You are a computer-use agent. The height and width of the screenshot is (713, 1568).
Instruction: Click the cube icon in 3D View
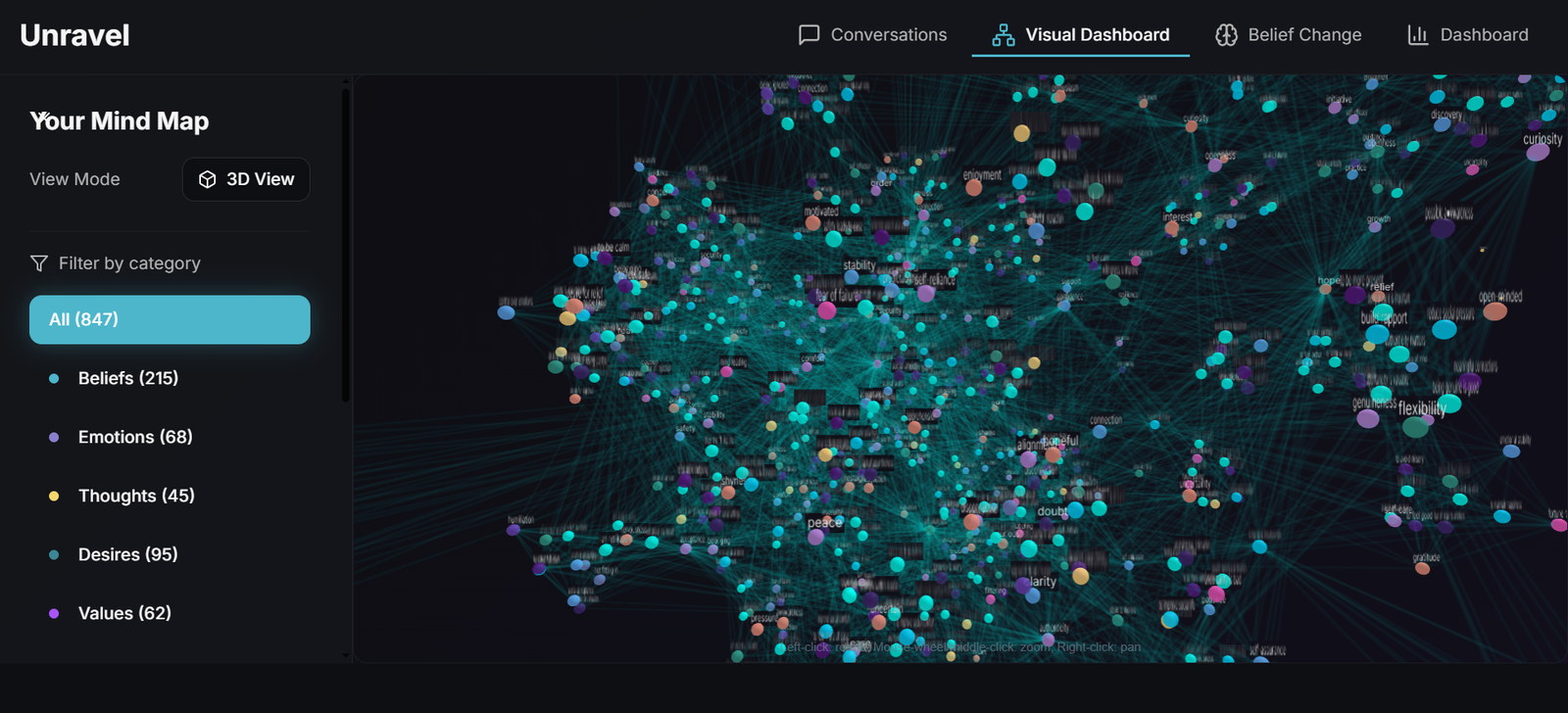pyautogui.click(x=207, y=179)
